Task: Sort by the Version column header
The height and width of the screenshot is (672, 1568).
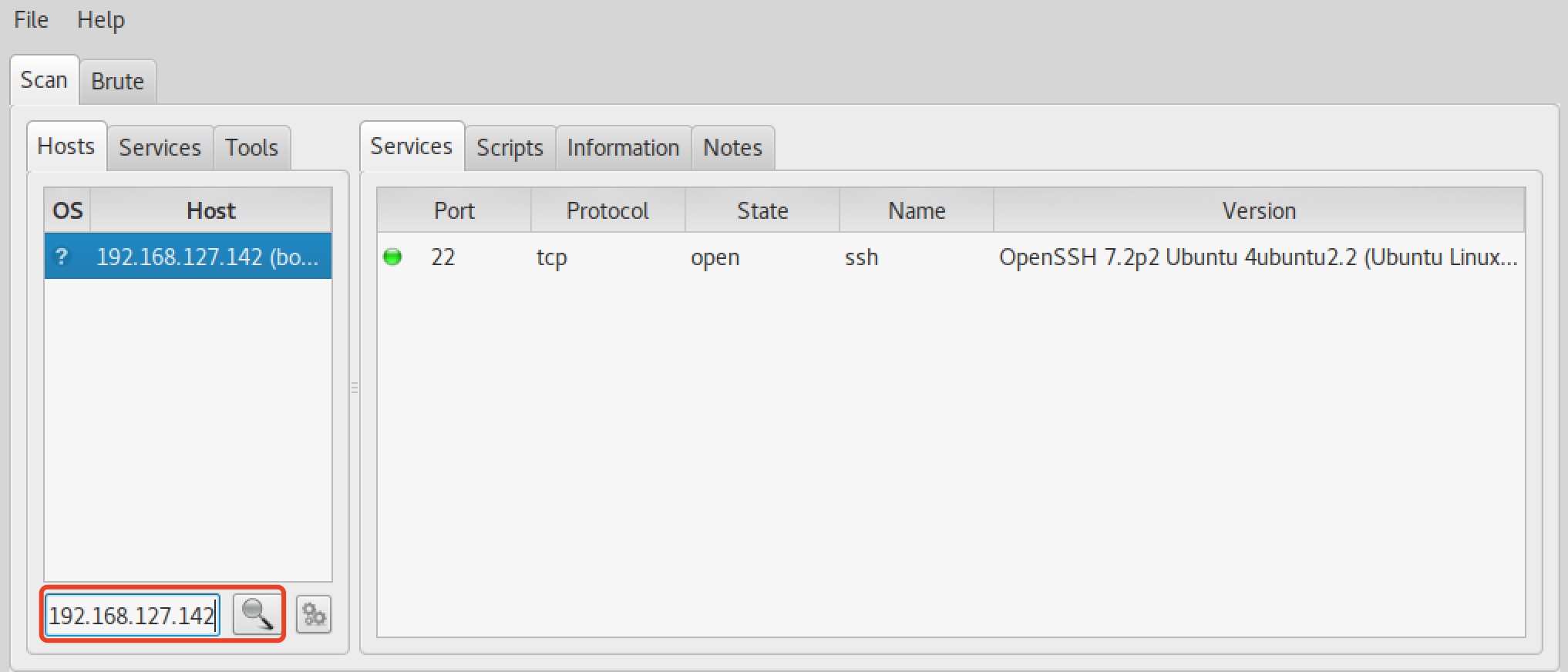Action: pyautogui.click(x=1259, y=210)
